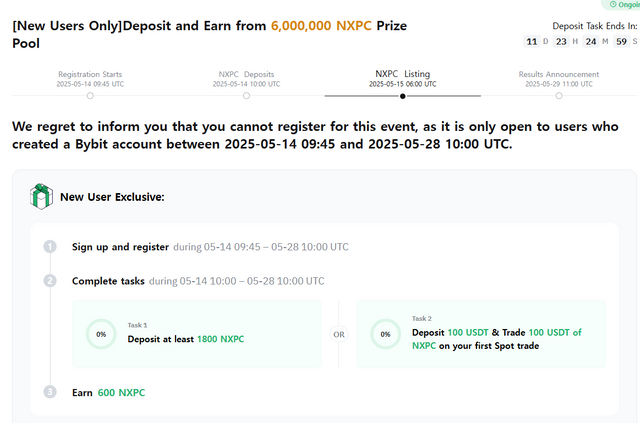The image size is (640, 423).
Task: Click the Earn 600 NXPC reward text
Action: click(x=109, y=392)
